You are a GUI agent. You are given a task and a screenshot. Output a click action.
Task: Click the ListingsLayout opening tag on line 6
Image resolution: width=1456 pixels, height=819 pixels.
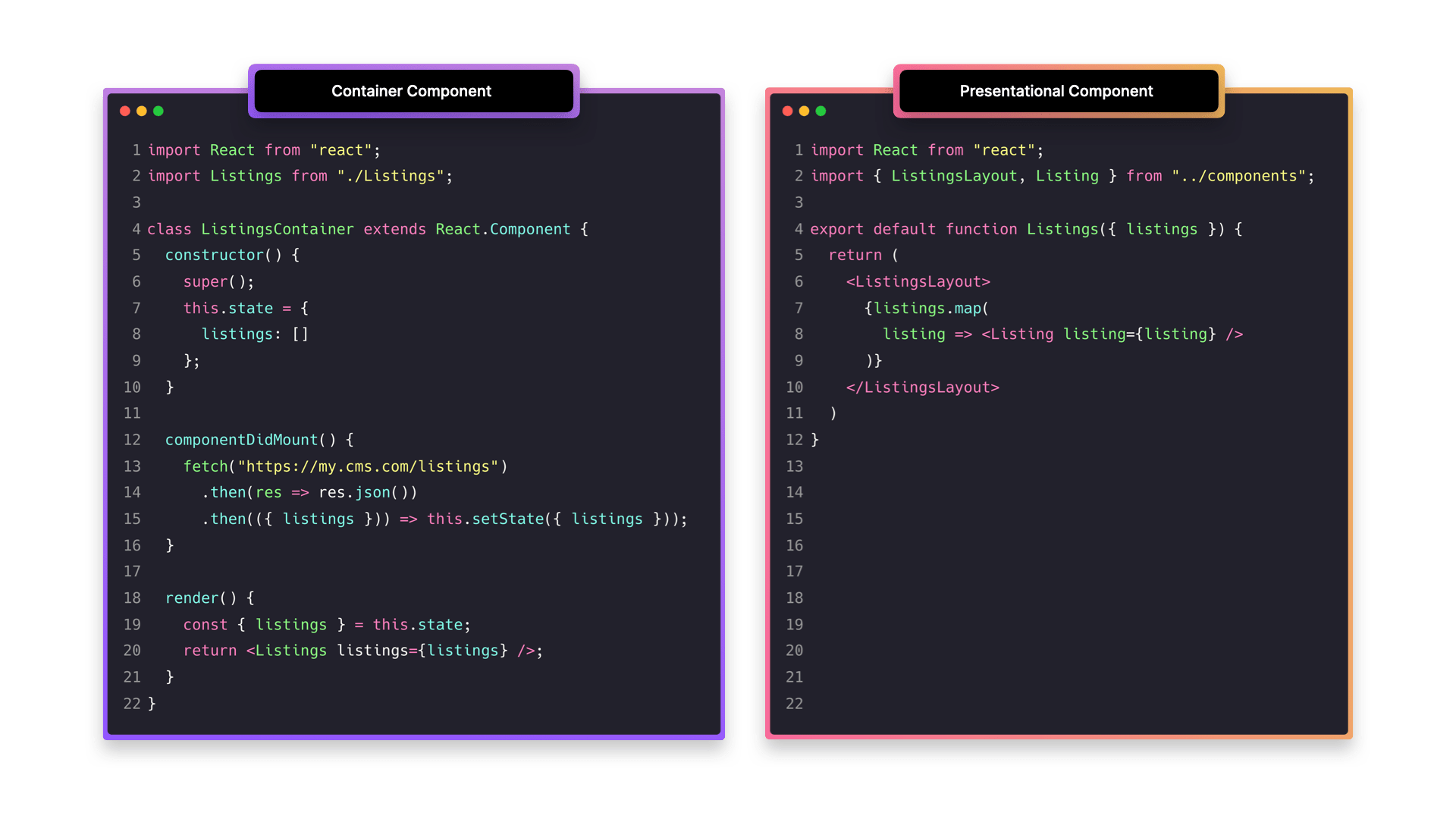(917, 281)
